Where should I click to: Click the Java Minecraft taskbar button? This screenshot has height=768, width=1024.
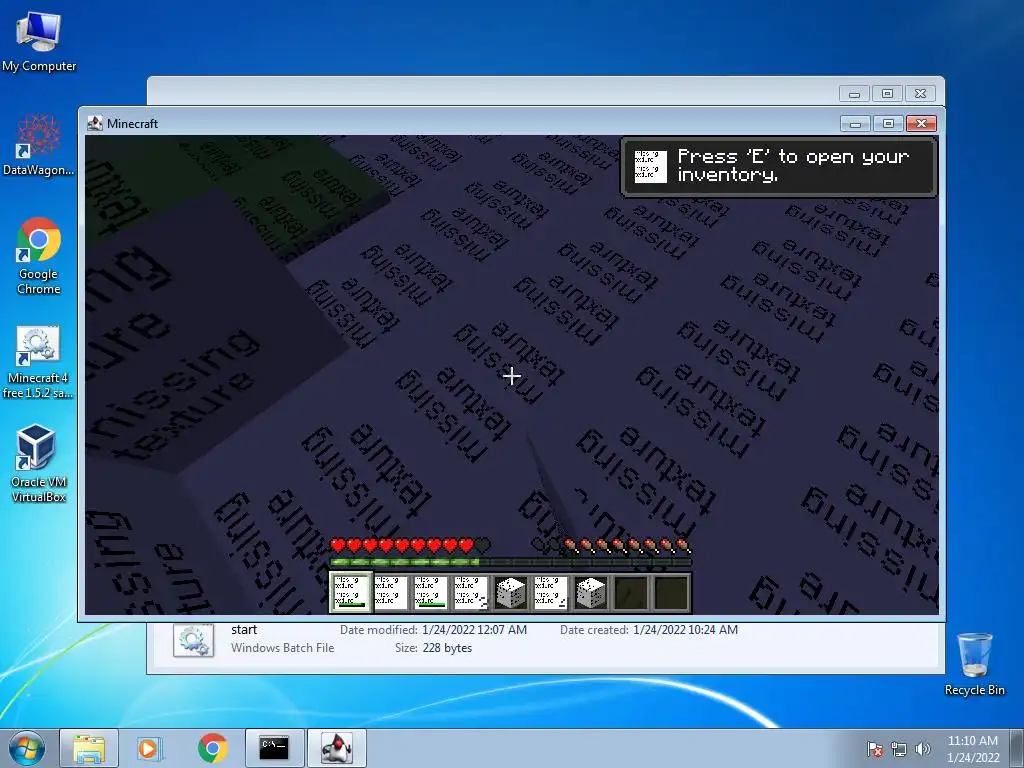coord(337,748)
